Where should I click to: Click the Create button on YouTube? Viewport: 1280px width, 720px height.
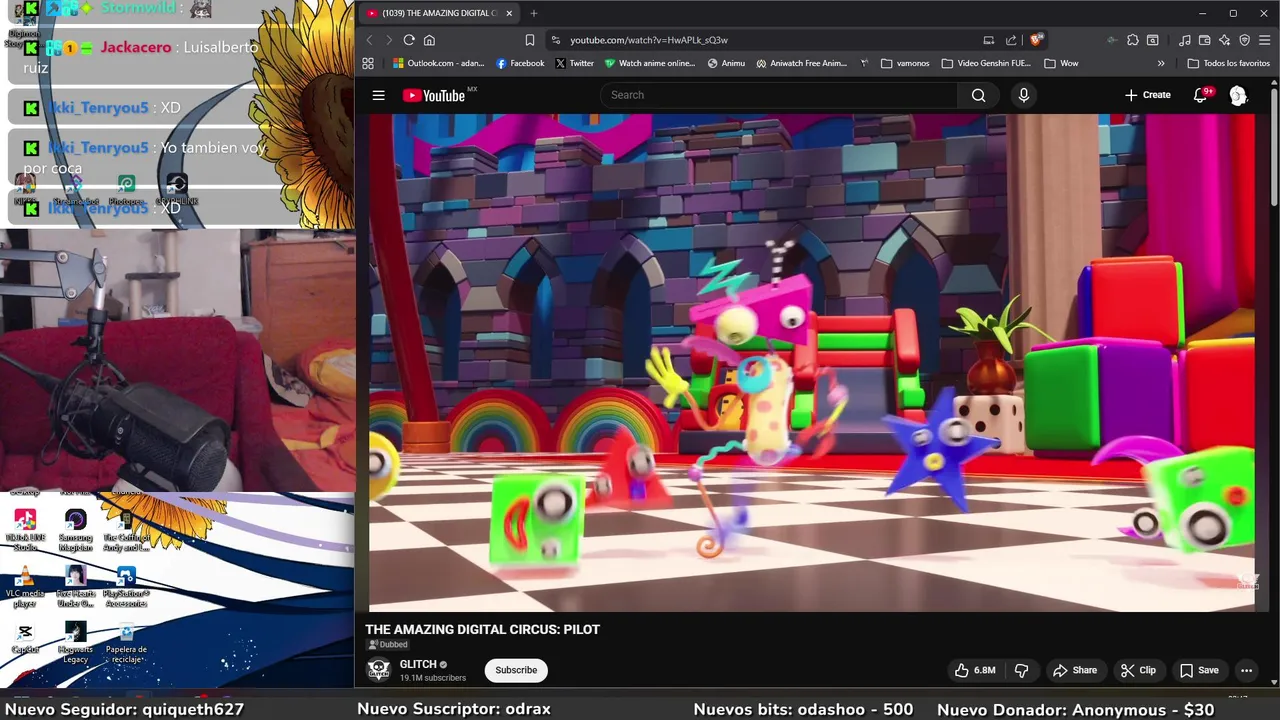(1148, 95)
